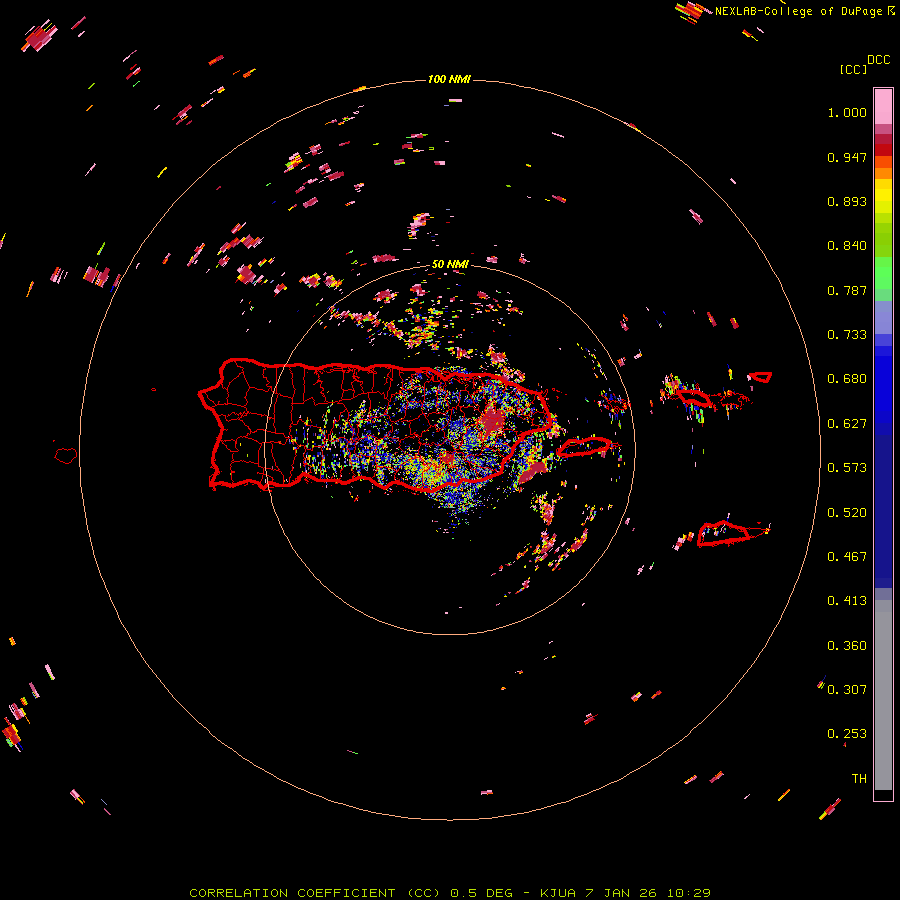Click the 0.680 value on the color scale

click(x=847, y=379)
